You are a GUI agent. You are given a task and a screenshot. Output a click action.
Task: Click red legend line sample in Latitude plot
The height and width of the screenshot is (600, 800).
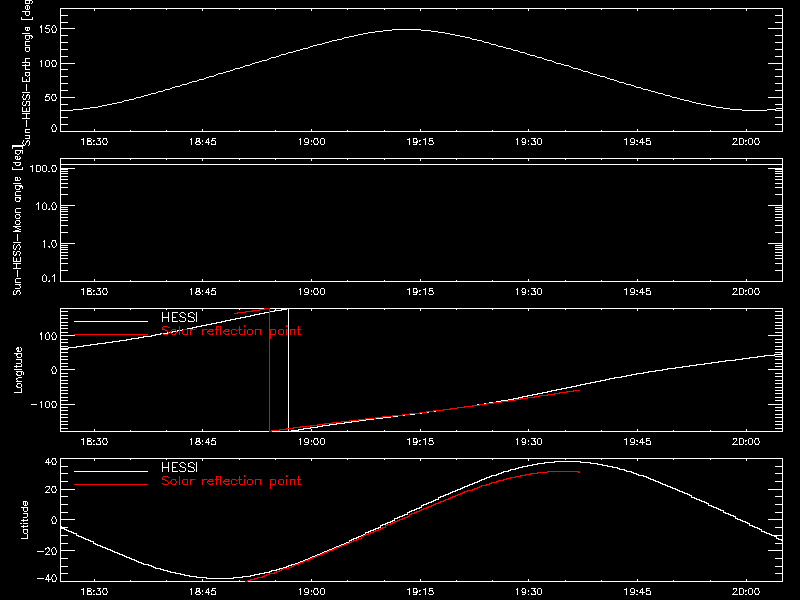pyautogui.click(x=111, y=485)
